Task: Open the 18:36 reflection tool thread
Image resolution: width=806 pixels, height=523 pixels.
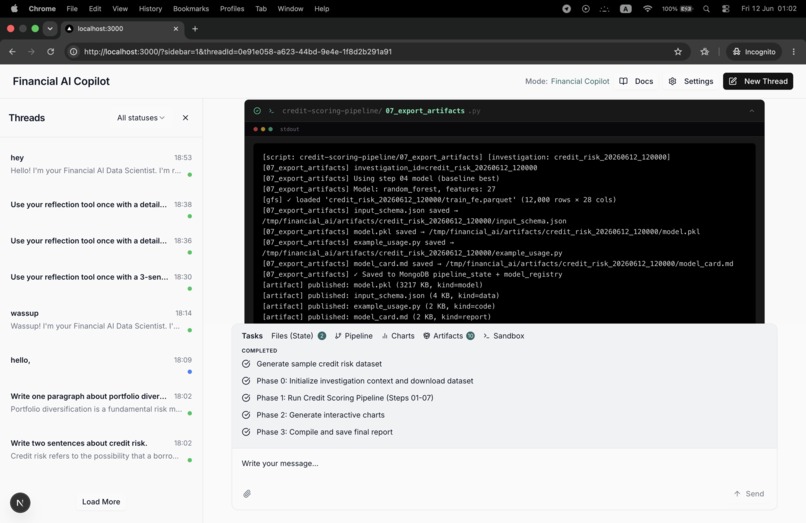Action: click(x=101, y=246)
